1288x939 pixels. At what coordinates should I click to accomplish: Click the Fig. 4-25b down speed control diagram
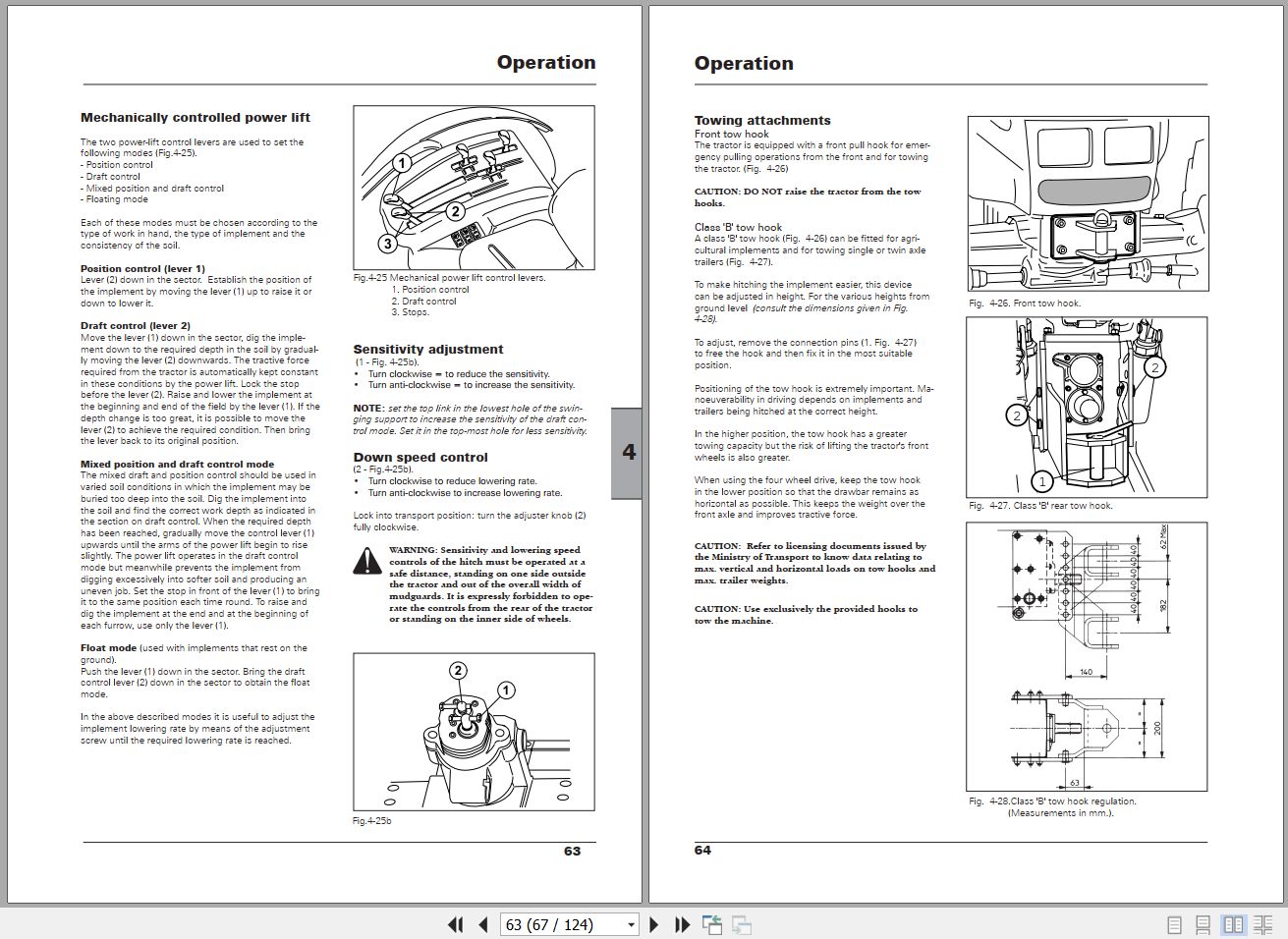coord(474,732)
